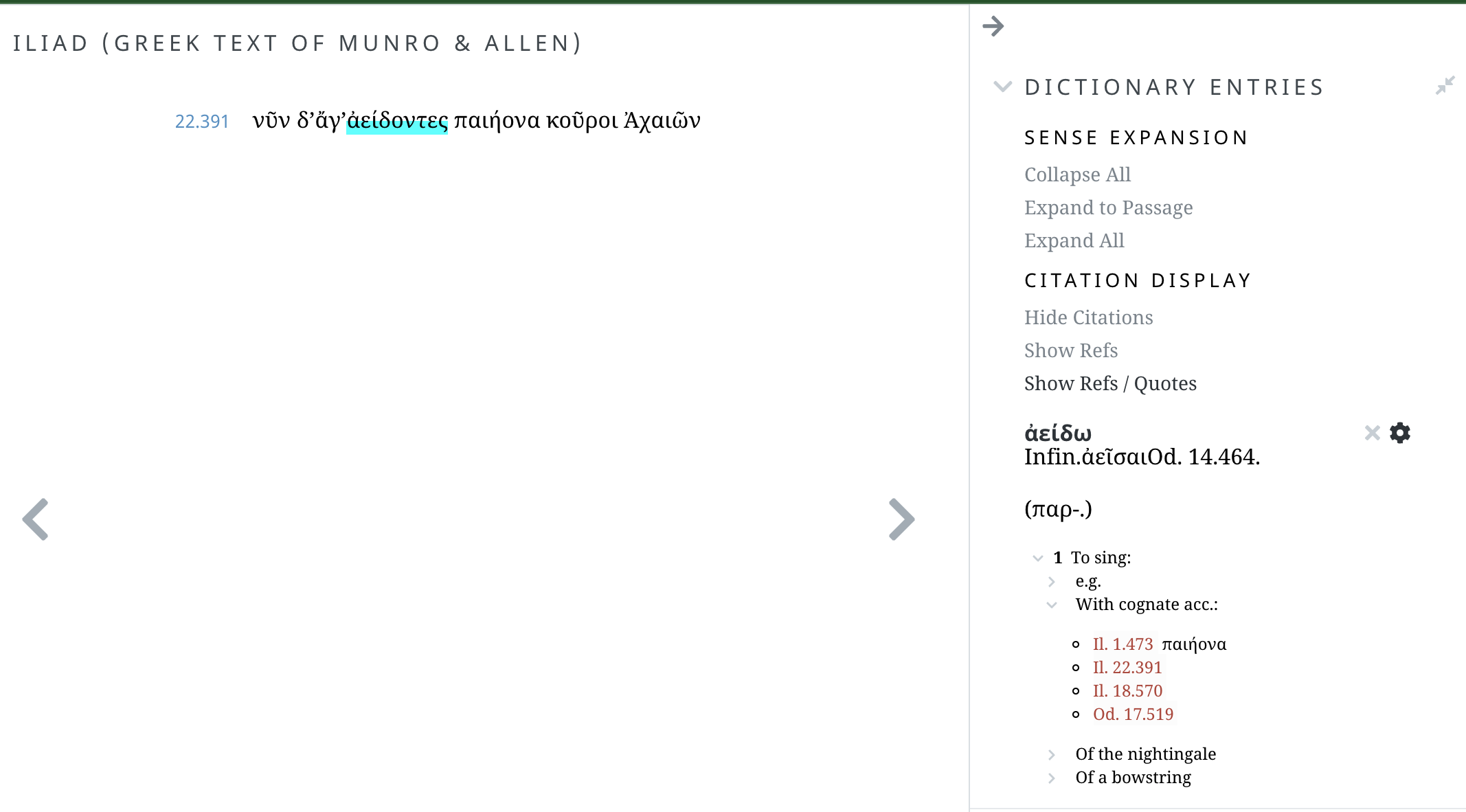Open the gear settings icon beside ἀείδω
The image size is (1466, 812).
pyautogui.click(x=1401, y=433)
